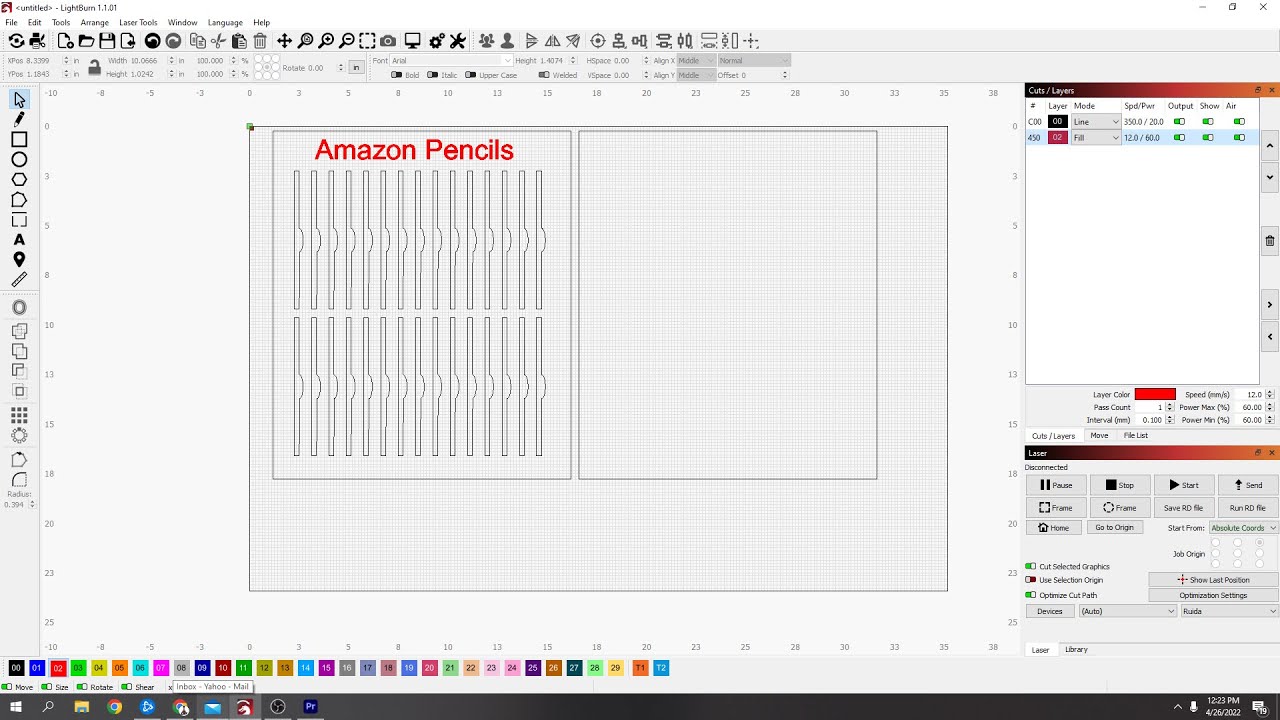This screenshot has height=720, width=1280.
Task: Delete layer with Cuts panel trash icon
Action: pos(1270,241)
